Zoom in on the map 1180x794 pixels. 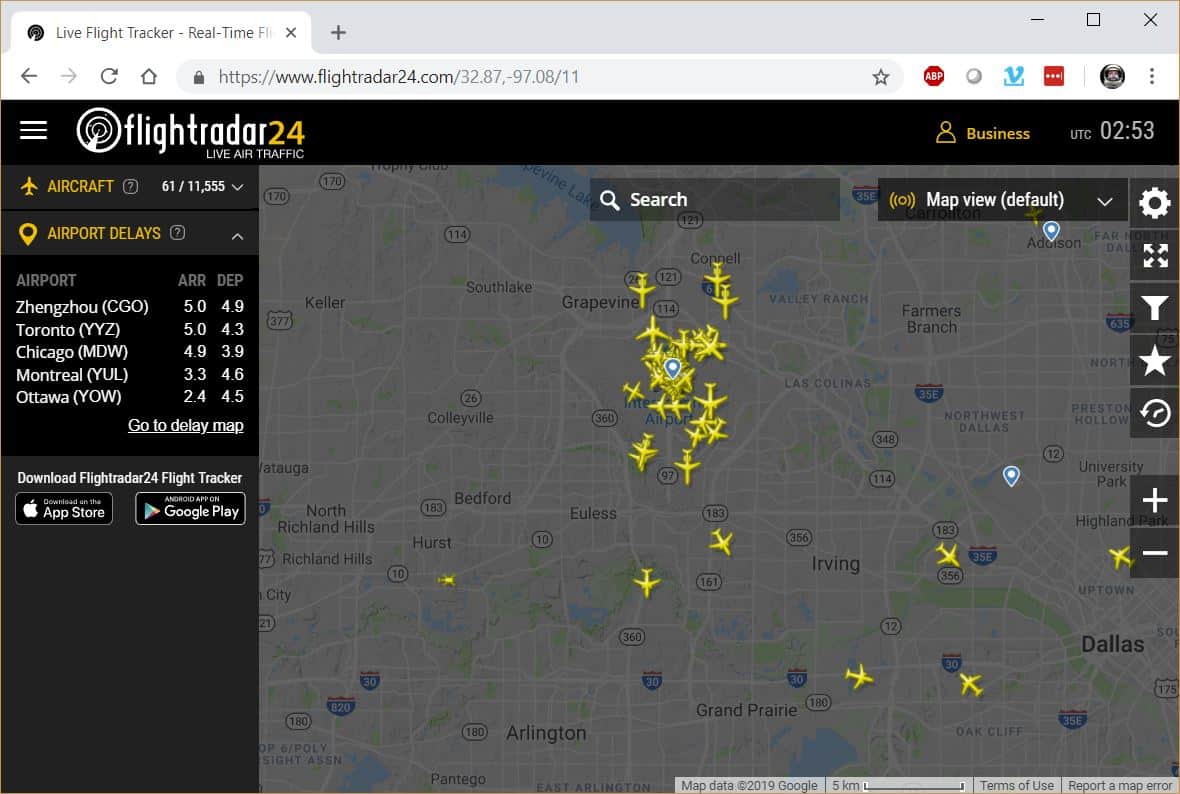coord(1154,500)
